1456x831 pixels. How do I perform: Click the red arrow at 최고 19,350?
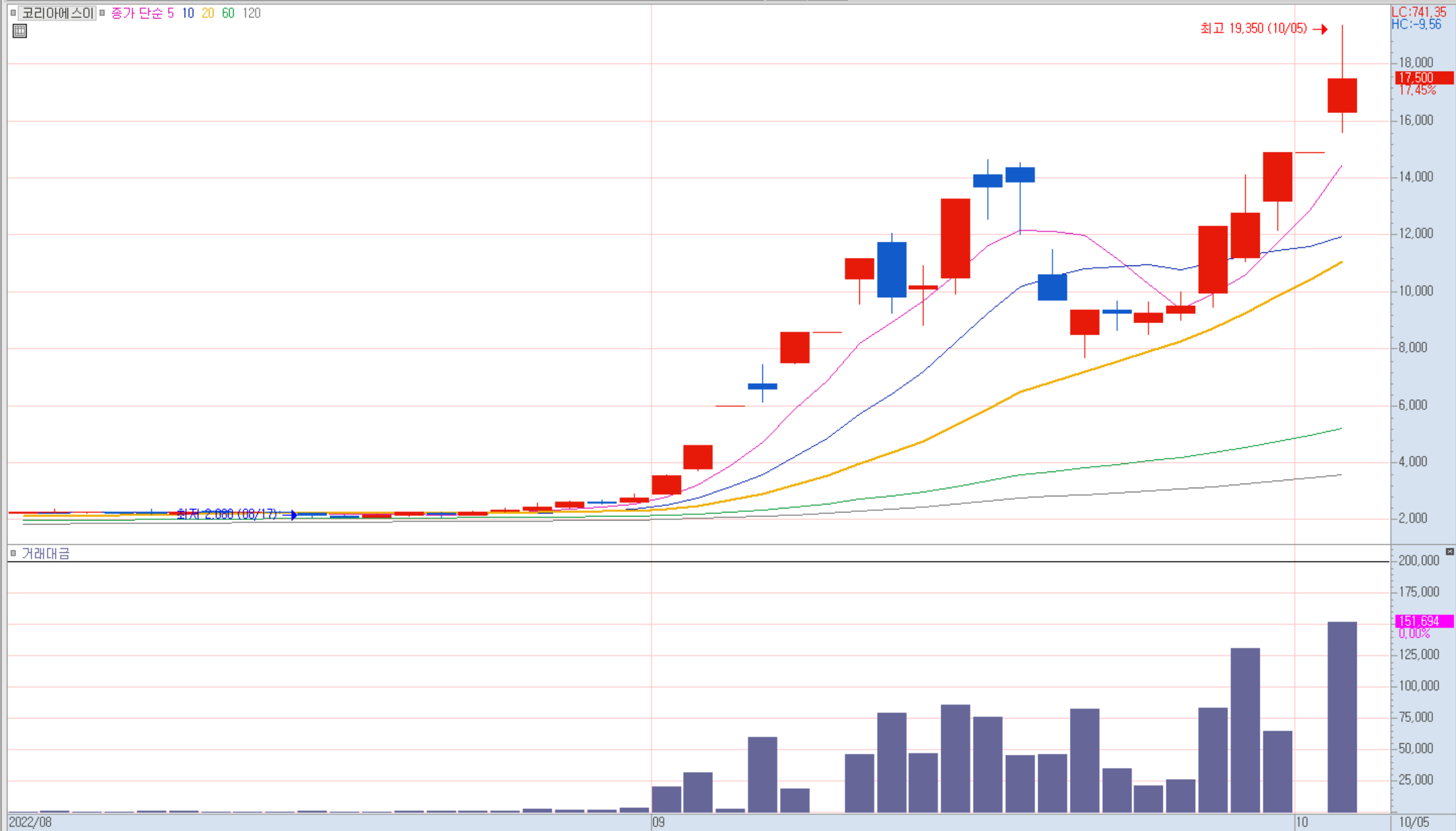pyautogui.click(x=1321, y=29)
